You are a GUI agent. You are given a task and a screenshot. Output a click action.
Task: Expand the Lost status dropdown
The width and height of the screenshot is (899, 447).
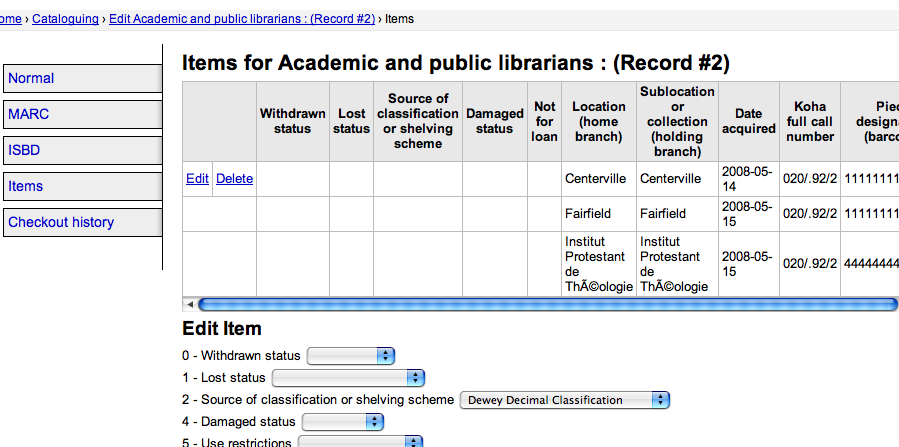(349, 378)
